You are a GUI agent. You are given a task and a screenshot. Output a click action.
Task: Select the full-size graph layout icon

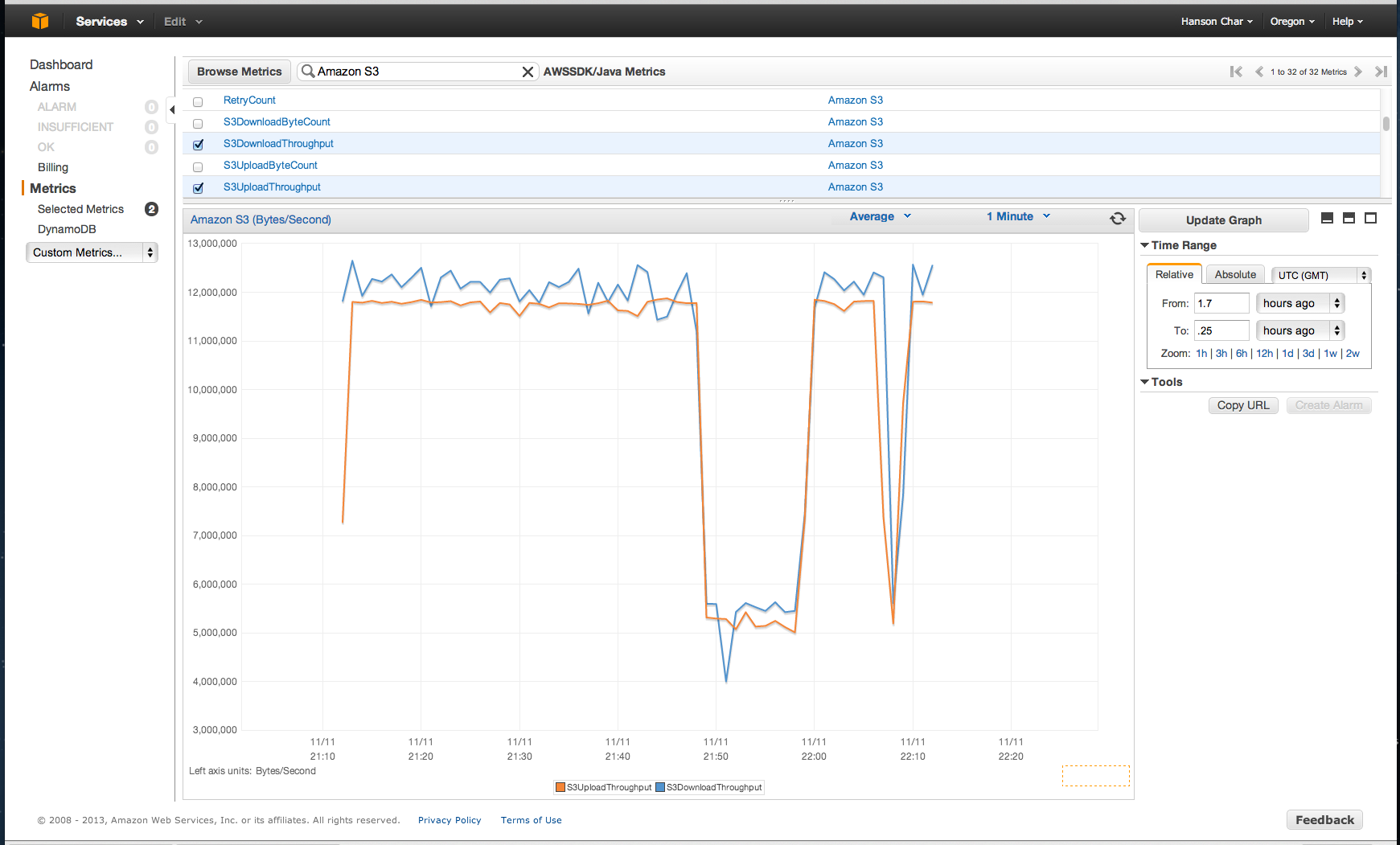point(1370,218)
